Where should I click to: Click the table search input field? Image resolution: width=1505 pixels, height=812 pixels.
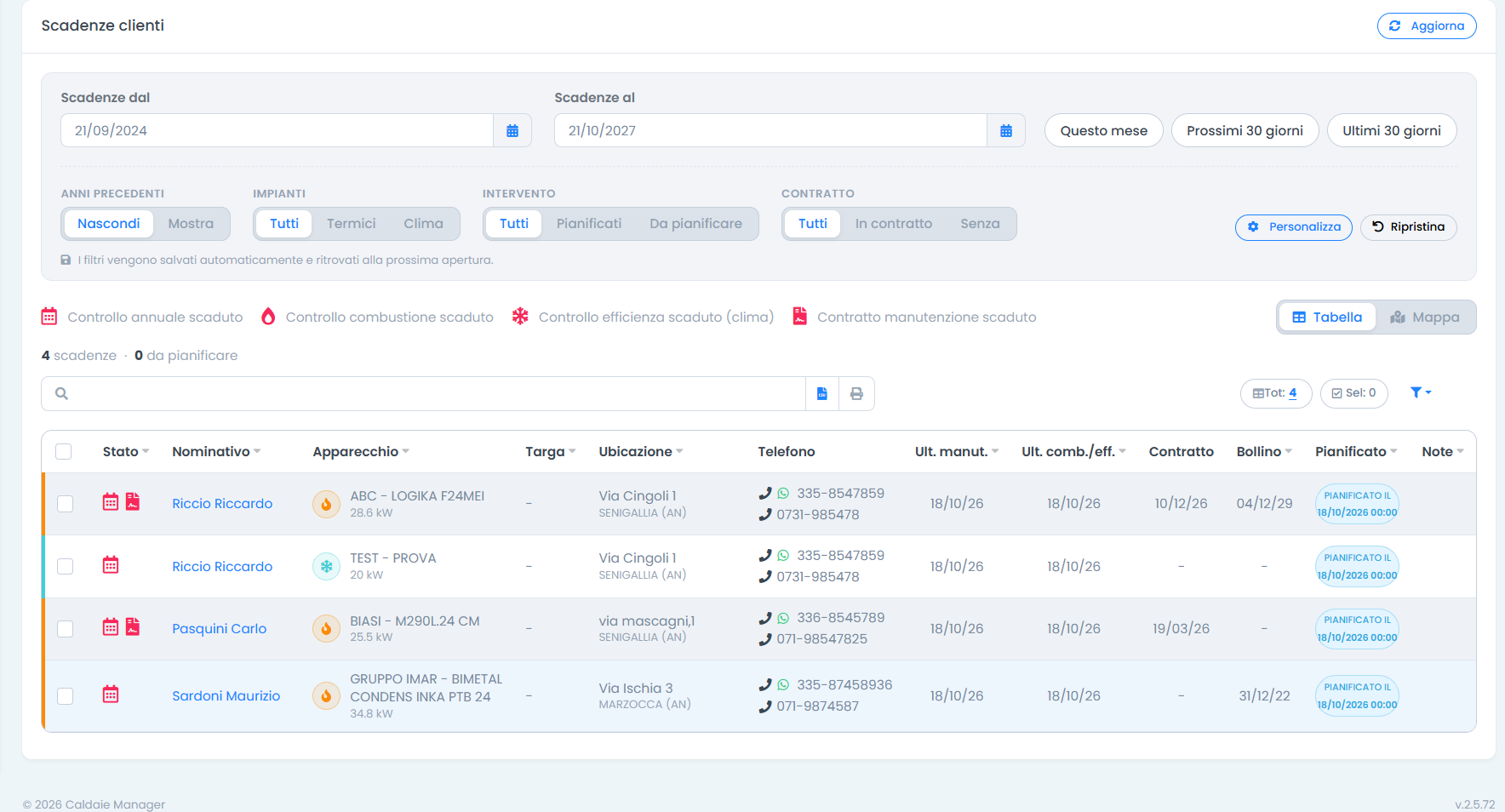click(x=423, y=393)
